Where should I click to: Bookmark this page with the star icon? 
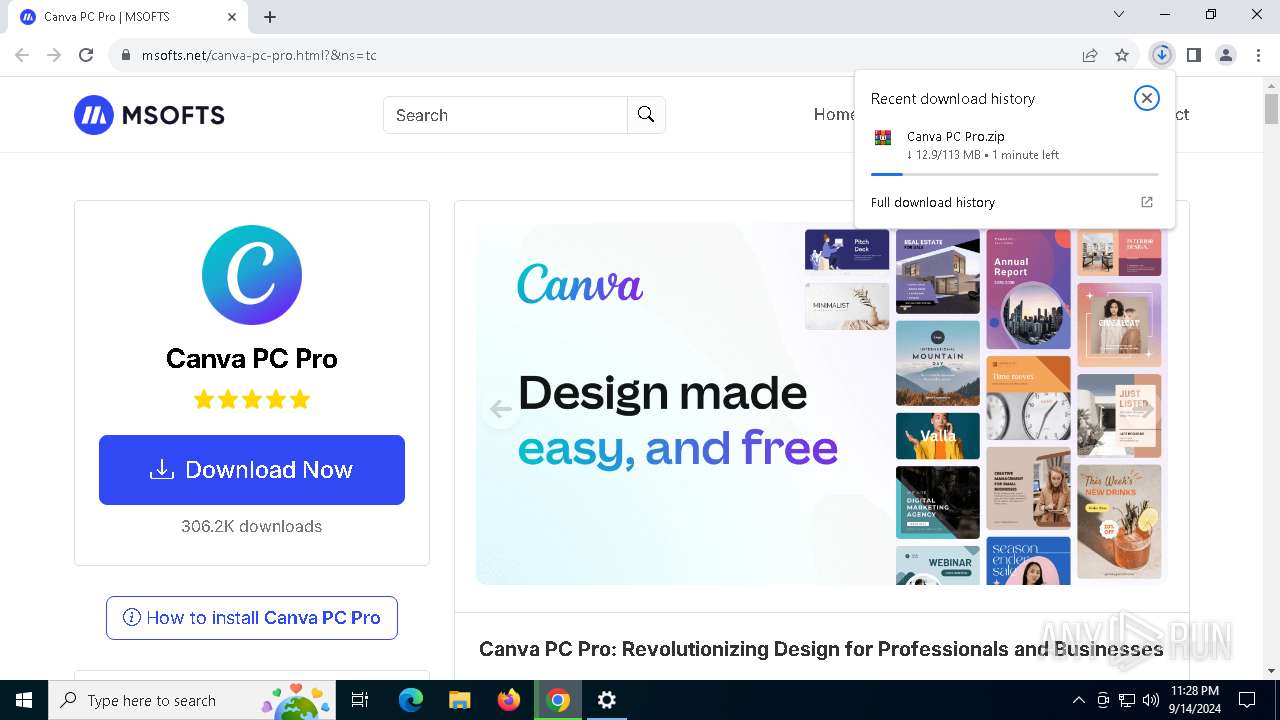[1122, 55]
